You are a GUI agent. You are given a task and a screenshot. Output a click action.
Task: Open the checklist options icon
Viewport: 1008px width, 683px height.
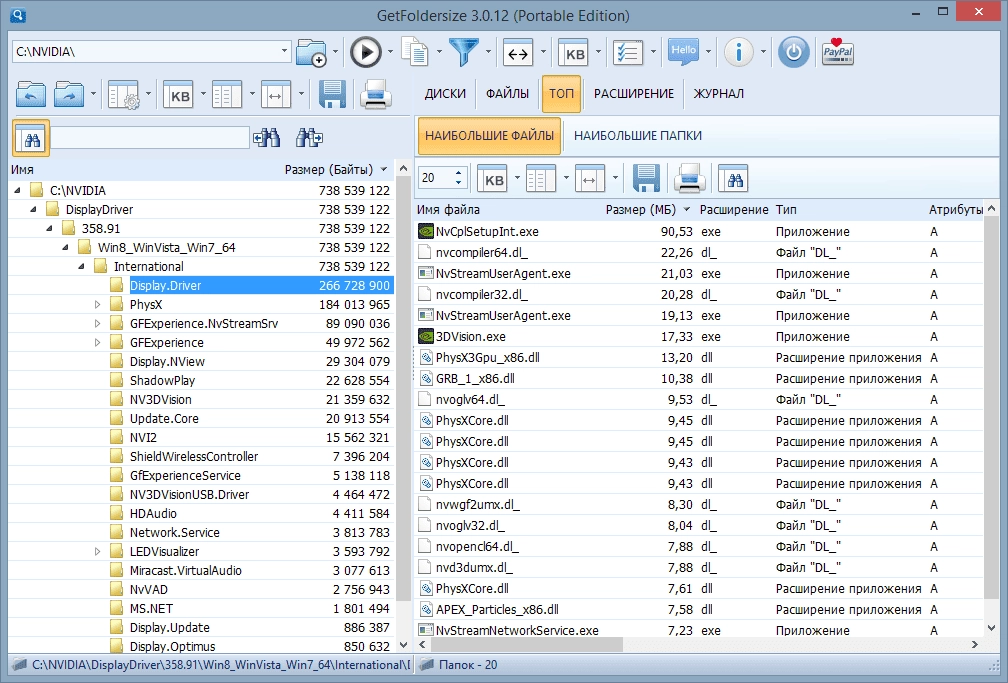tap(627, 53)
